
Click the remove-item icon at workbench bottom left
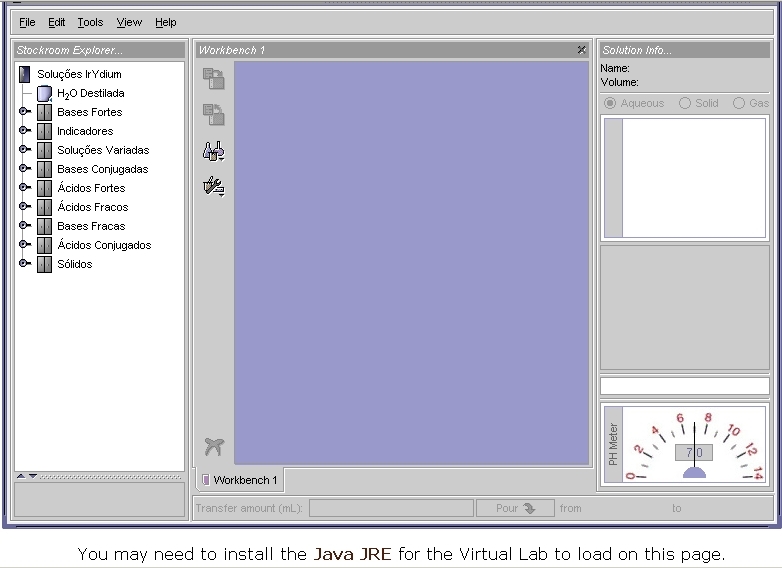coord(213,447)
